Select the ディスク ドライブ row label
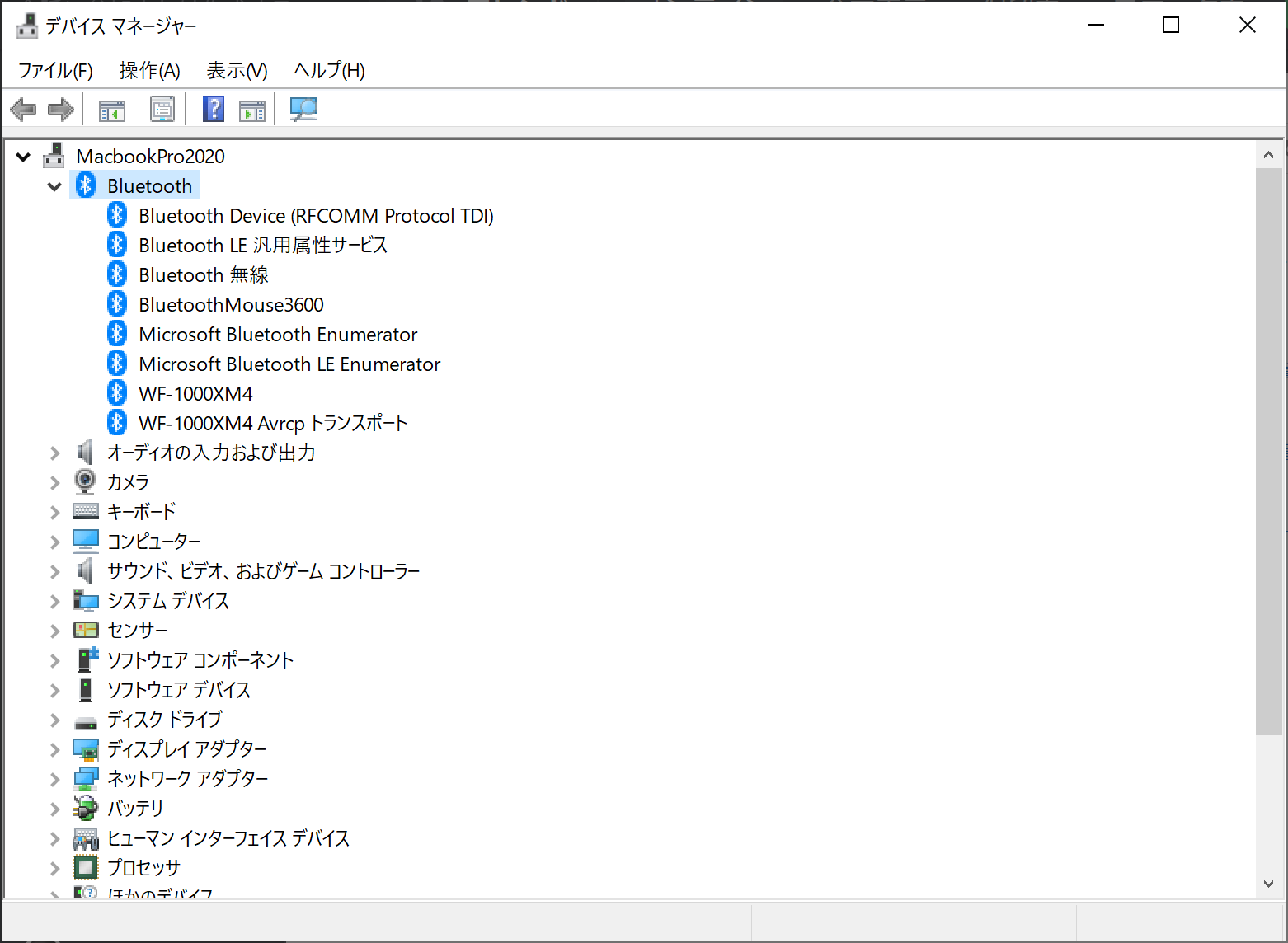This screenshot has height=943, width=1288. click(165, 720)
